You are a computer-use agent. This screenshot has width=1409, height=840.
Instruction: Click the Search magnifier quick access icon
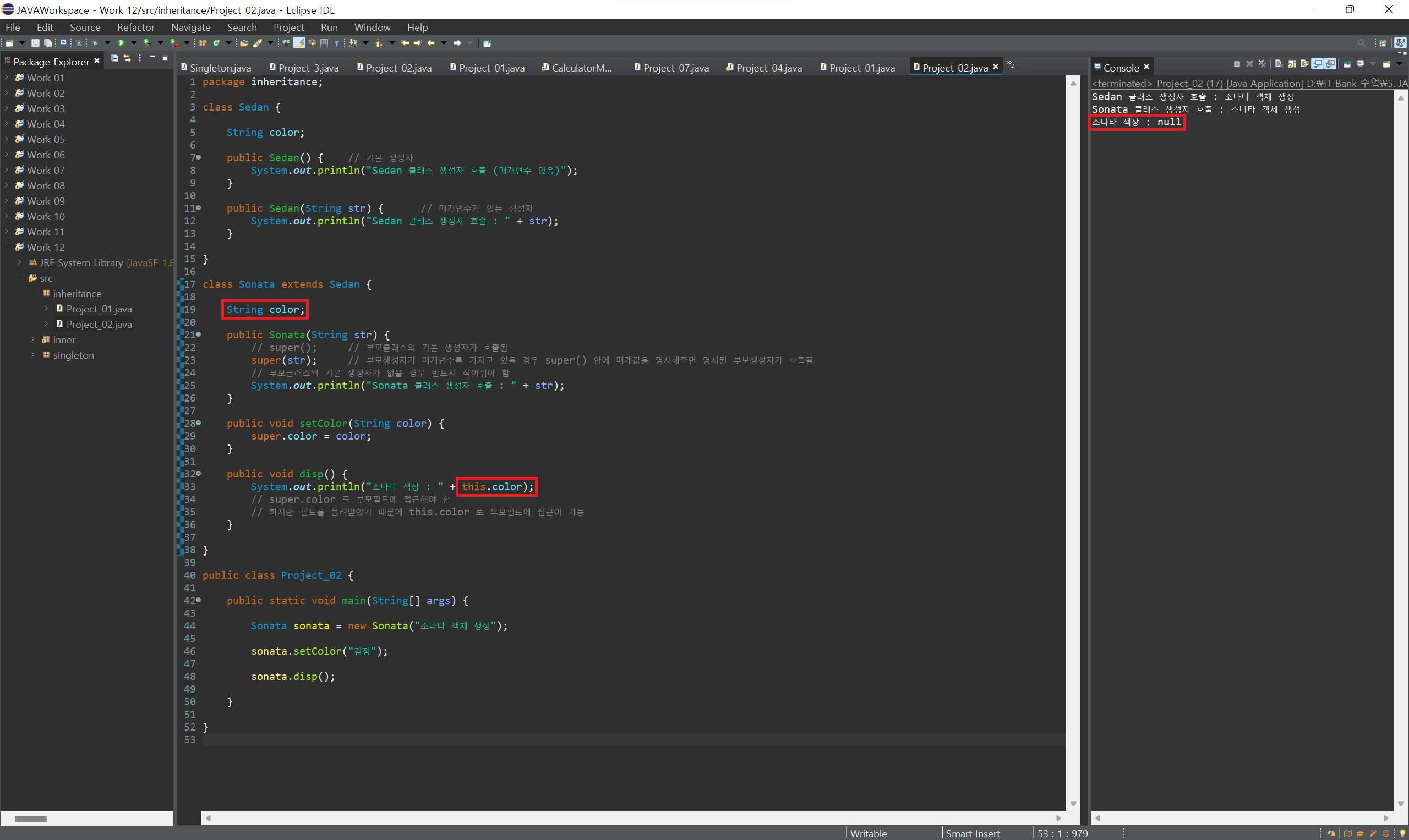pos(1361,43)
